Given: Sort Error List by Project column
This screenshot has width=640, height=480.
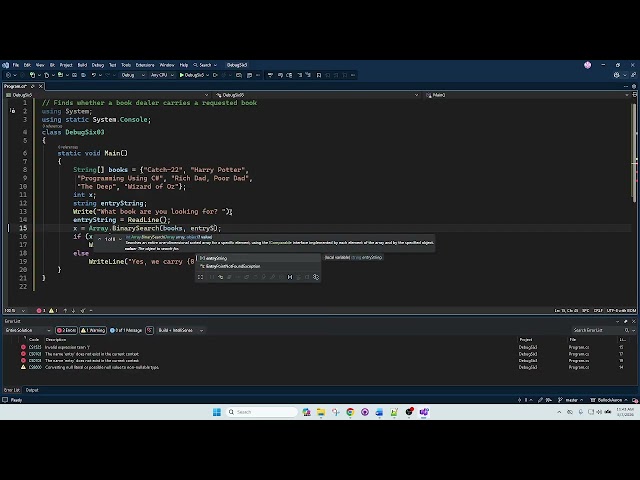Looking at the screenshot, I should point(526,340).
